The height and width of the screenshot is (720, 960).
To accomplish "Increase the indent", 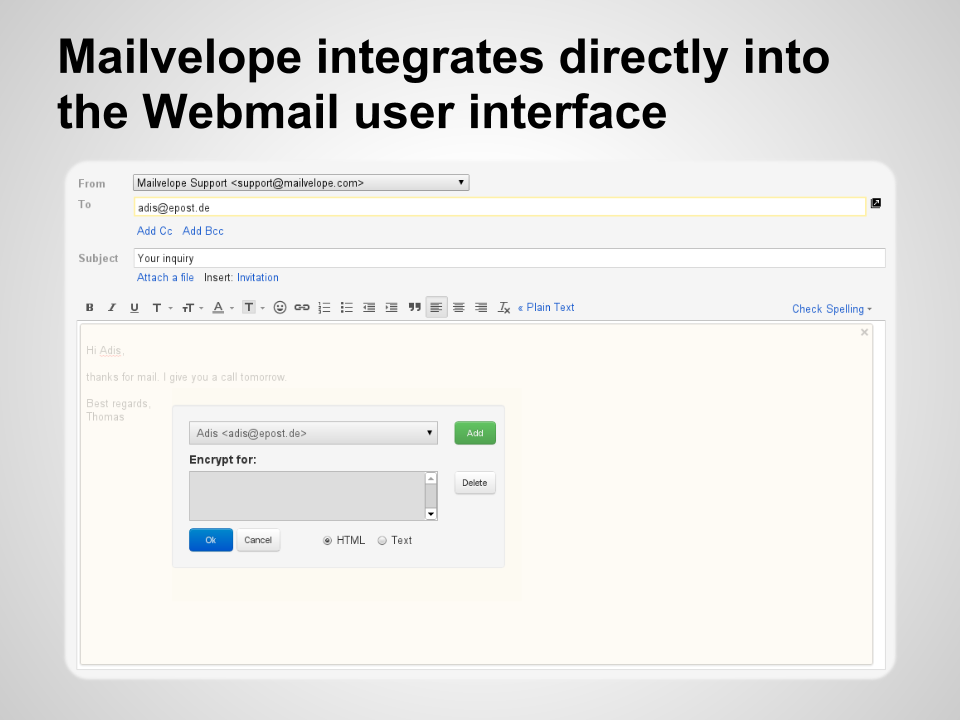I will [x=391, y=307].
